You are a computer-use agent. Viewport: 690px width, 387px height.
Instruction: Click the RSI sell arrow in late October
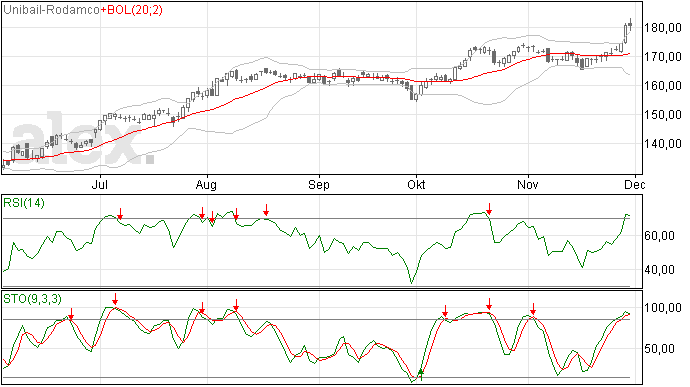click(489, 209)
